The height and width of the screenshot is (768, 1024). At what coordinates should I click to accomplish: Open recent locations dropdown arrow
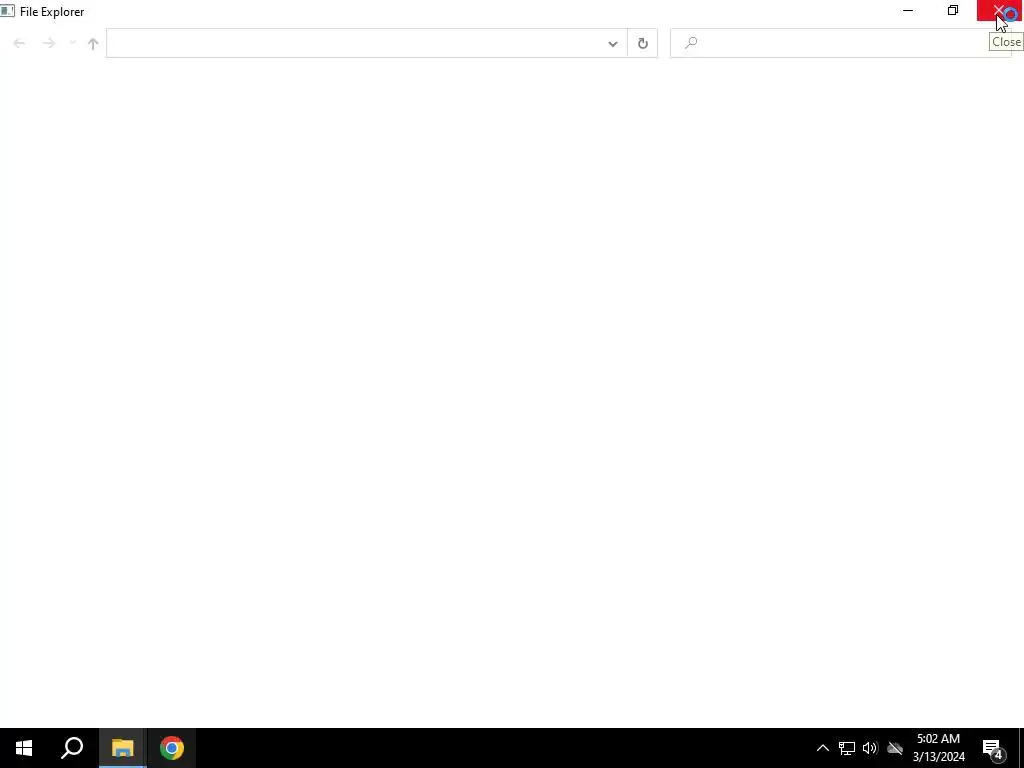coord(72,43)
